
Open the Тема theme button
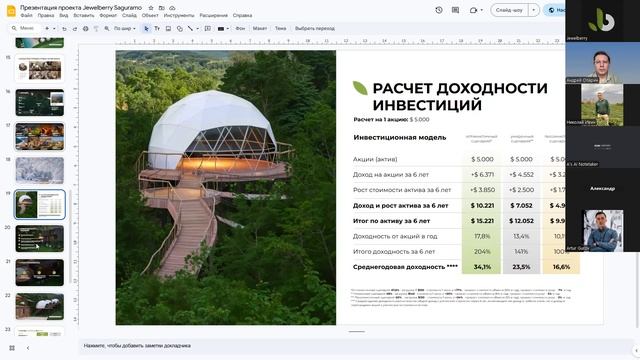pos(280,29)
